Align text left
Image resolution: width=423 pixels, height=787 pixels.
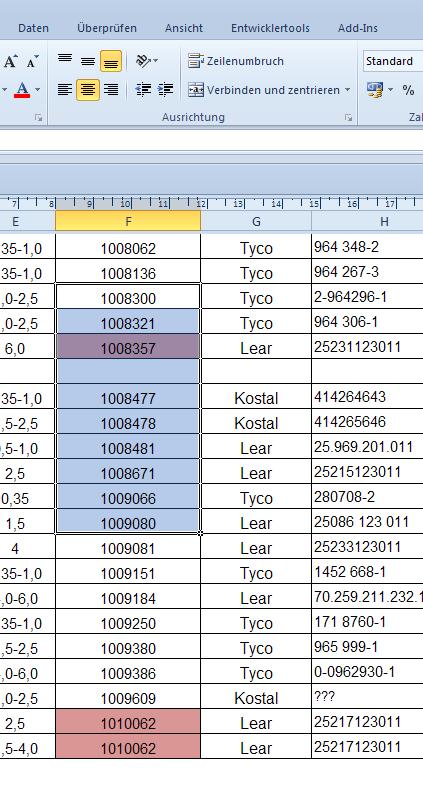tap(65, 90)
